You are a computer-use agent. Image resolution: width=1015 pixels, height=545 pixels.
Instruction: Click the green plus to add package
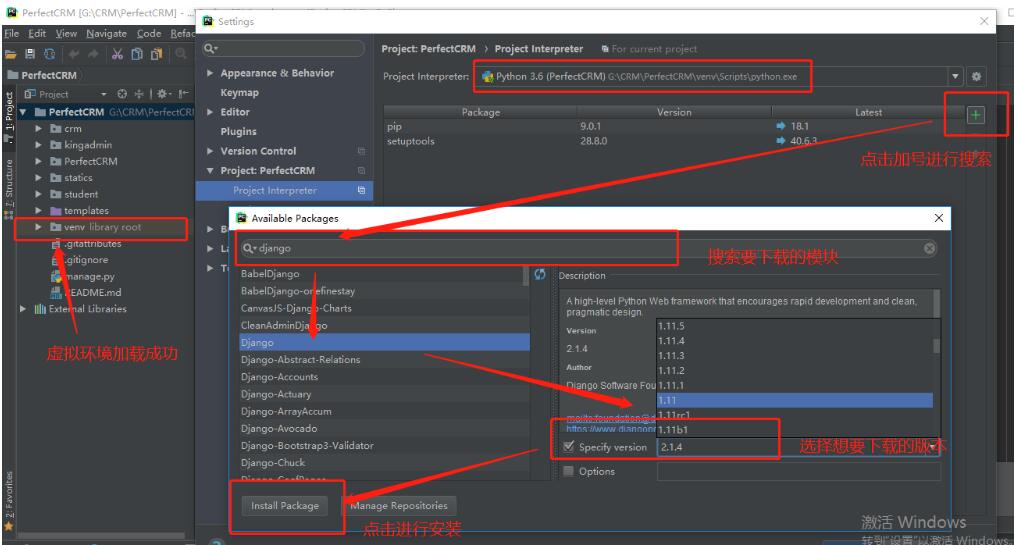(x=976, y=115)
